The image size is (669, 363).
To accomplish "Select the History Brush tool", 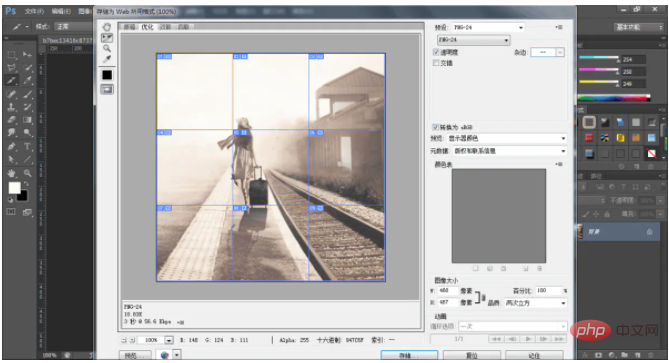I will [x=27, y=107].
